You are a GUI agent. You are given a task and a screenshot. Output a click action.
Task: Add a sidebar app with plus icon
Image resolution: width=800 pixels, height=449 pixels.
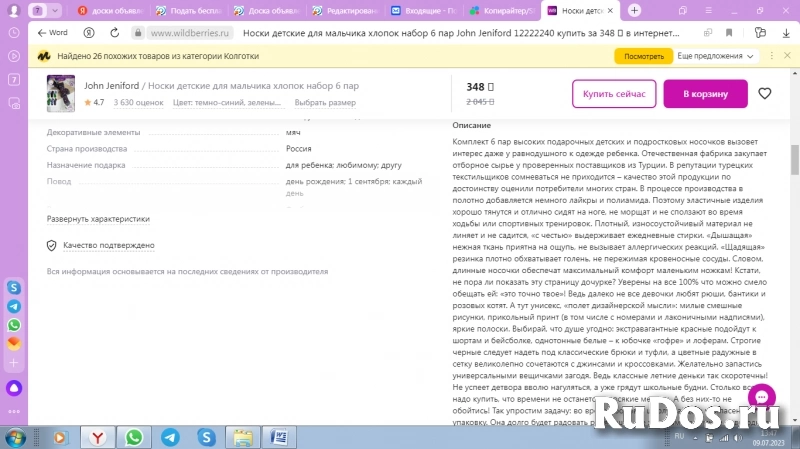[14, 363]
